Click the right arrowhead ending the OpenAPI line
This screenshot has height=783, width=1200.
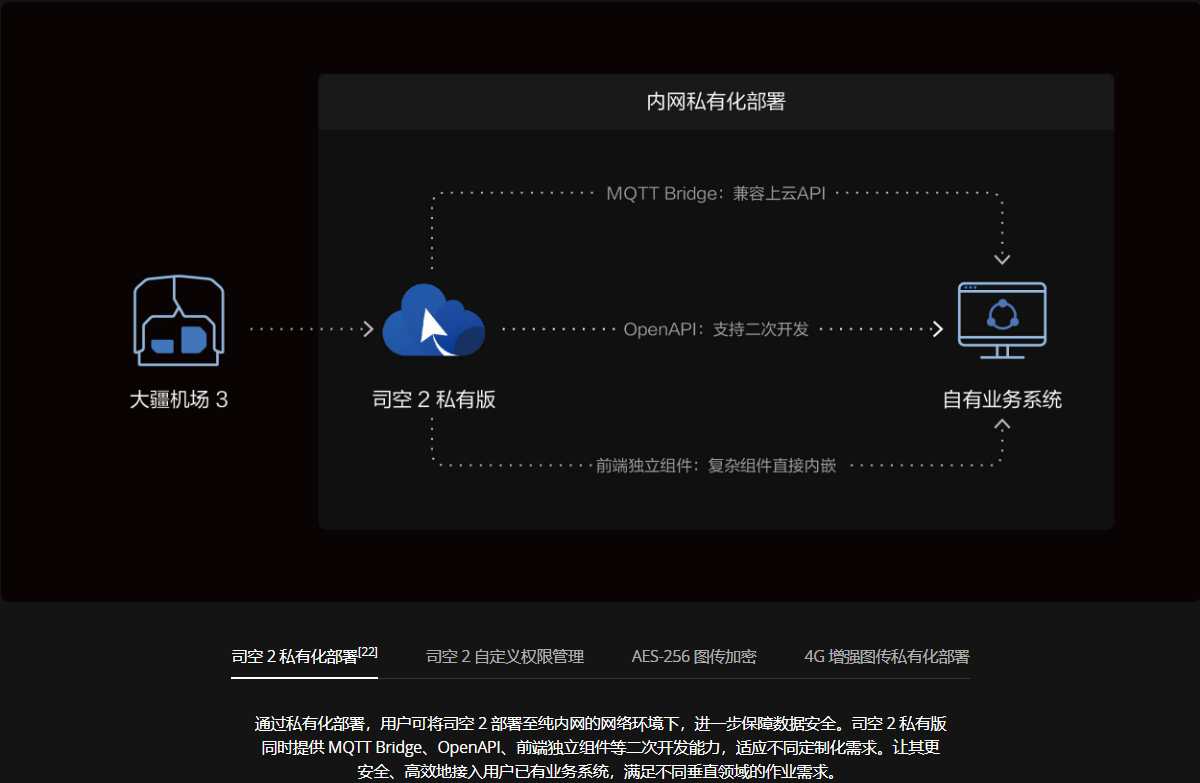click(937, 329)
